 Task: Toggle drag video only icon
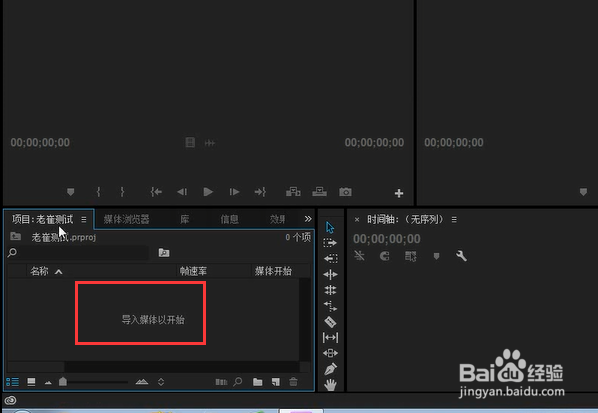(190, 143)
